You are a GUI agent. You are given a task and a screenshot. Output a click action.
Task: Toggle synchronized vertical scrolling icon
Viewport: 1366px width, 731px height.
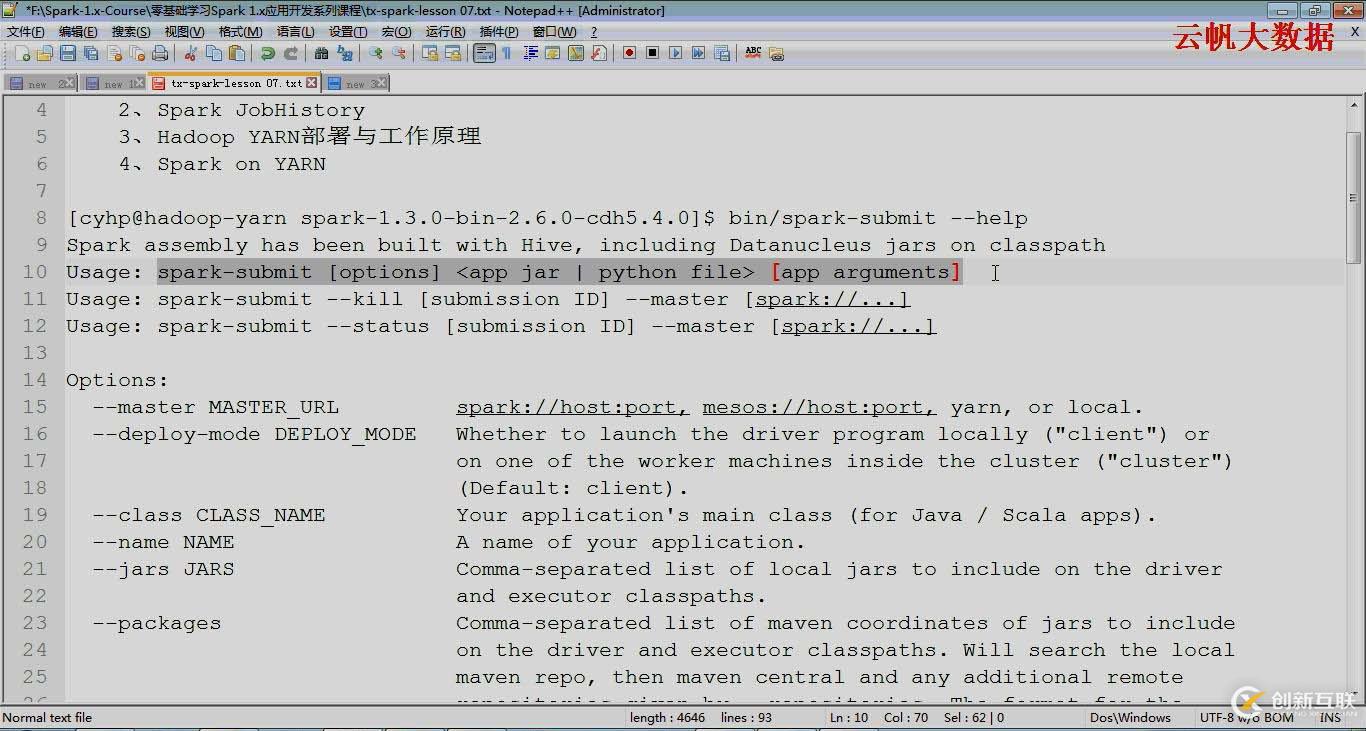click(429, 53)
